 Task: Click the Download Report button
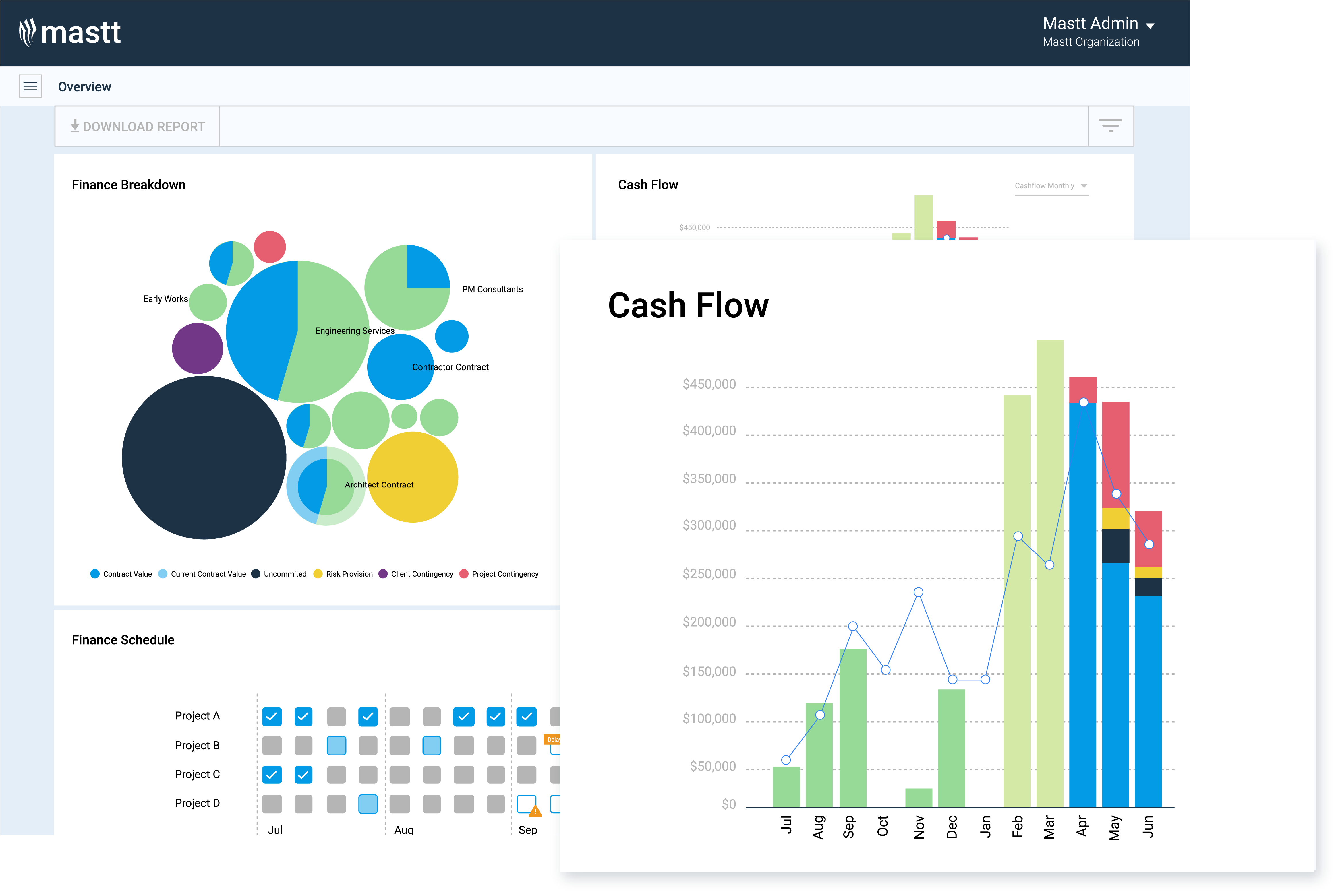click(137, 126)
